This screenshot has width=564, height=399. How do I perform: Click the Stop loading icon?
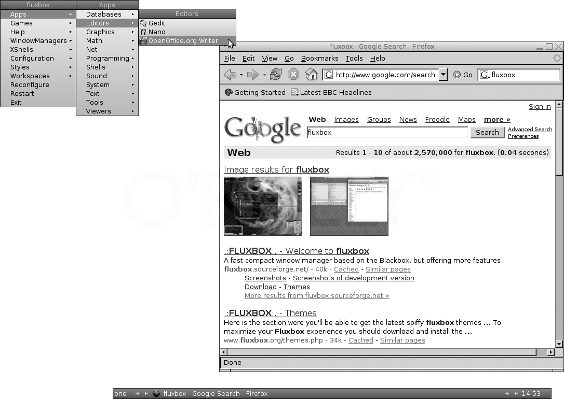point(294,74)
